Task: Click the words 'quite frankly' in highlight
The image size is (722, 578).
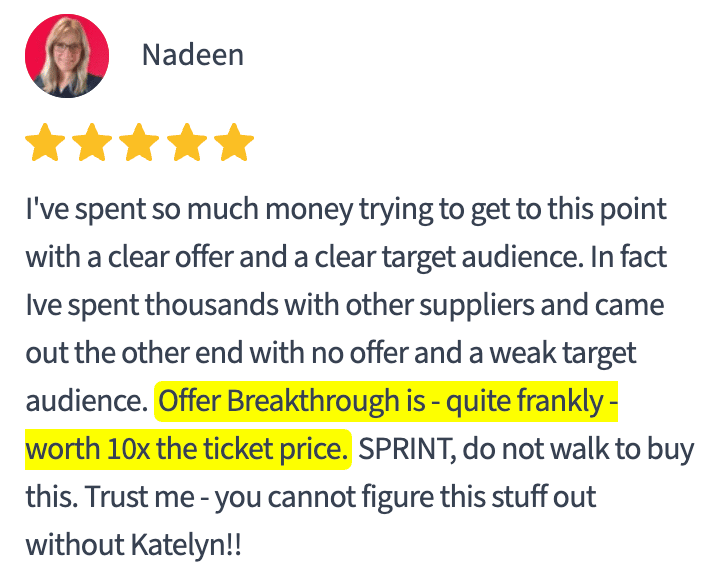Action: pos(524,401)
